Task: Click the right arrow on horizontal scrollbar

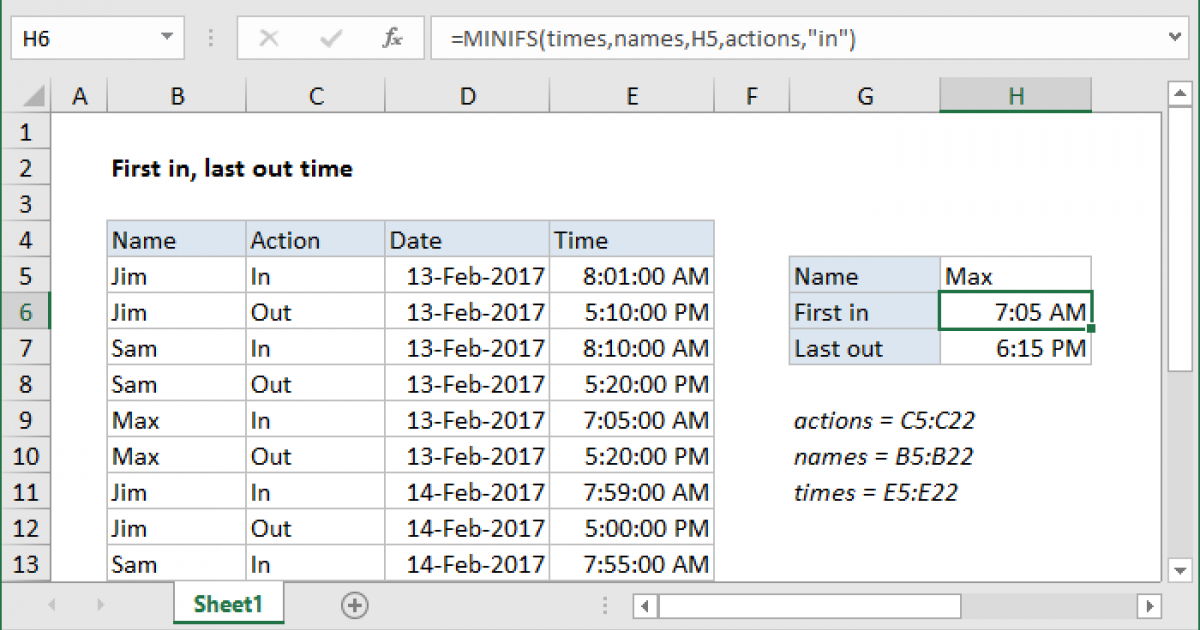Action: click(1152, 606)
